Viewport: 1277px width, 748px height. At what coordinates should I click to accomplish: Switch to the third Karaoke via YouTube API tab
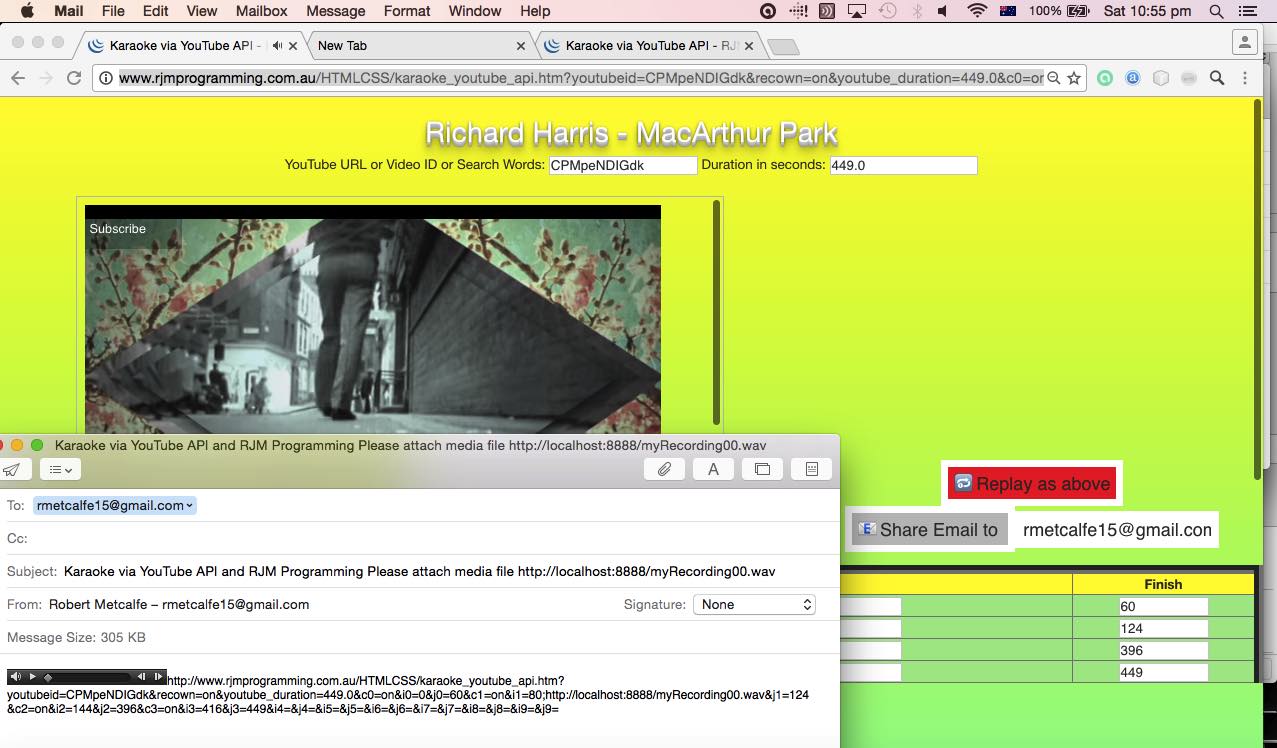pos(651,45)
